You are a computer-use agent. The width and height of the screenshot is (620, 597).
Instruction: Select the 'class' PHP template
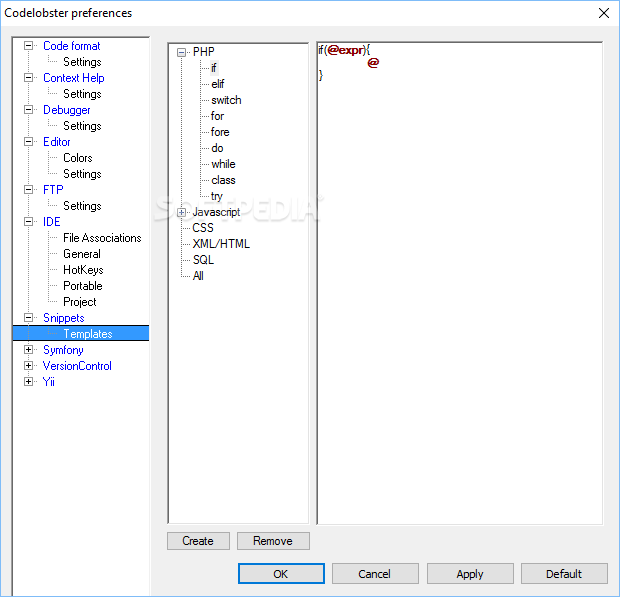click(x=223, y=180)
